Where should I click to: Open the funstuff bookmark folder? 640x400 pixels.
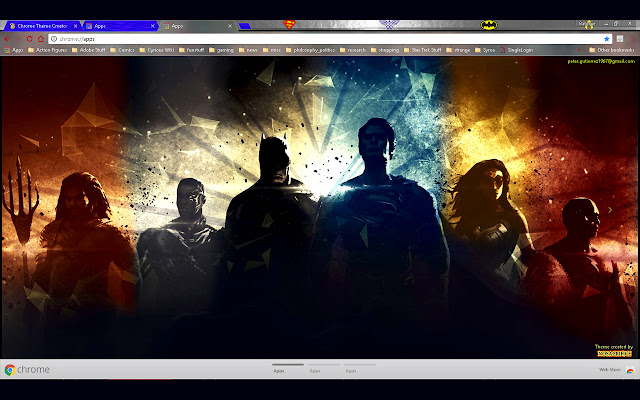[x=191, y=50]
